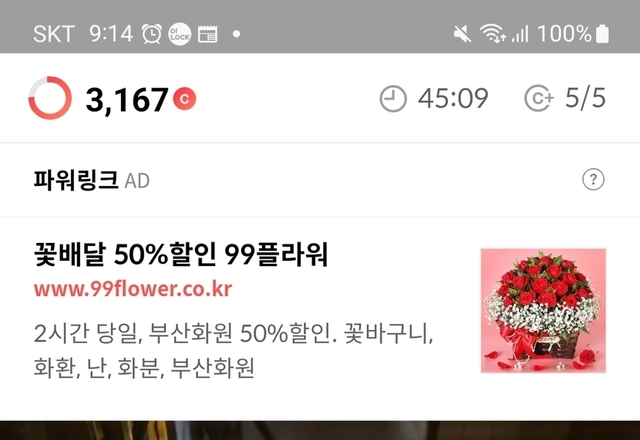The width and height of the screenshot is (640, 440).
Task: Tap the 100% battery indicator
Action: [573, 33]
